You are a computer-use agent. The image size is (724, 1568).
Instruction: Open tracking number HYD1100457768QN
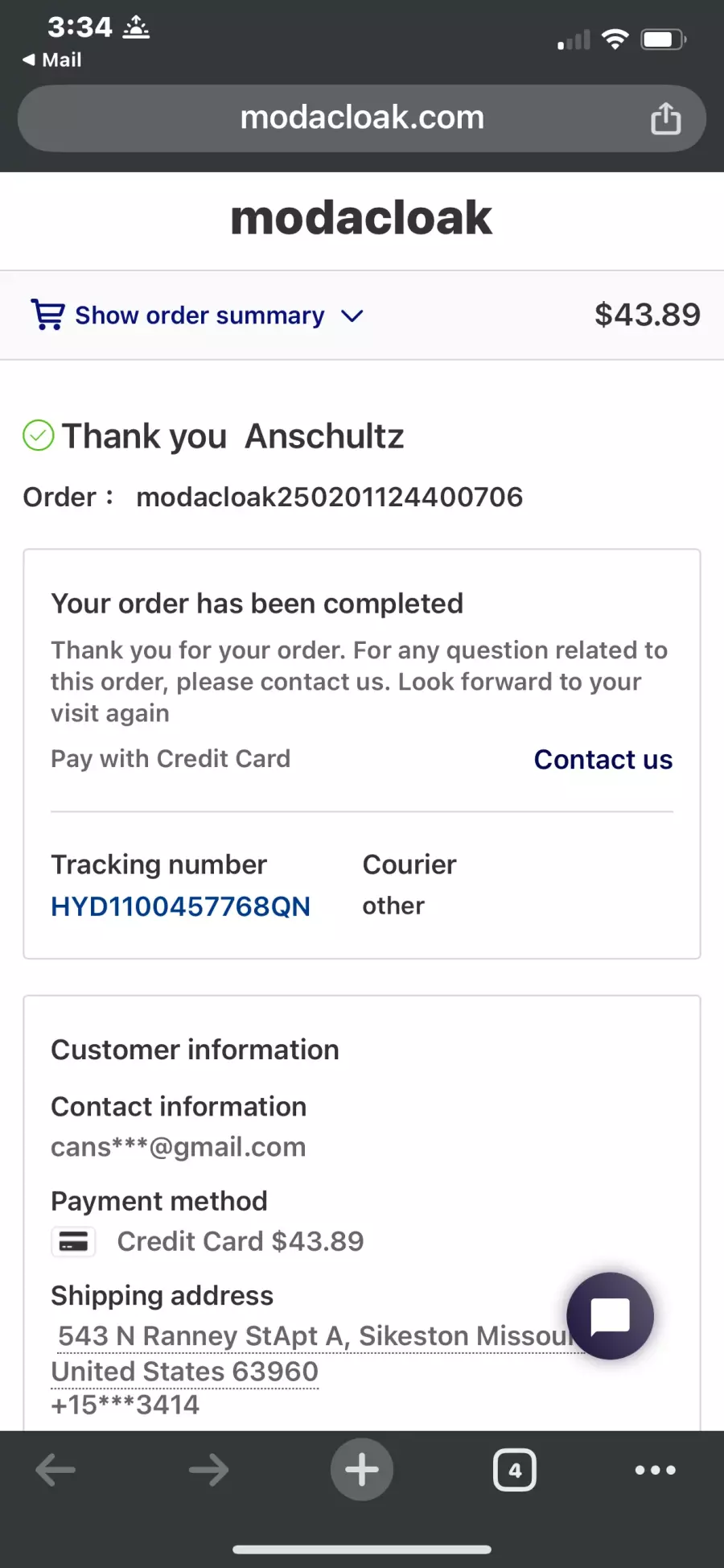(x=180, y=906)
